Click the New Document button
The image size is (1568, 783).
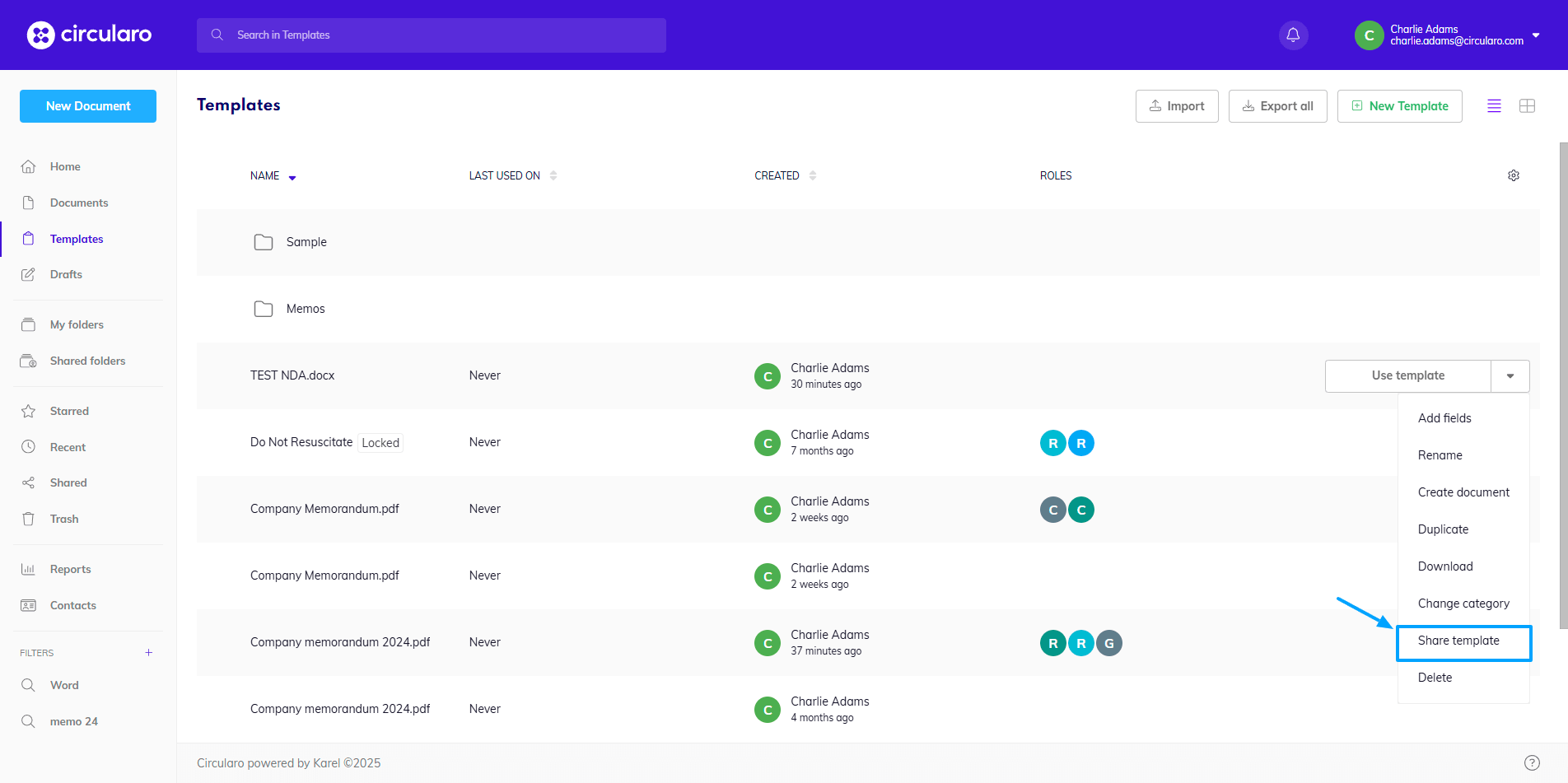coord(88,106)
